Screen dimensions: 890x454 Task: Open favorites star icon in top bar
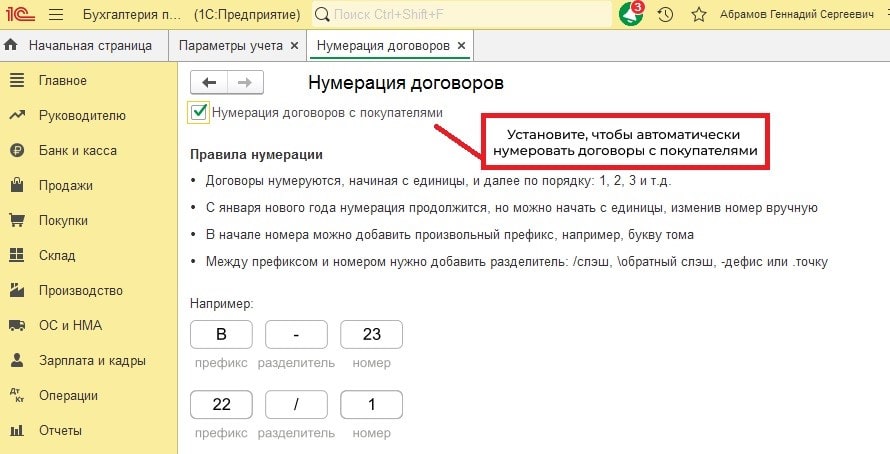tap(698, 15)
